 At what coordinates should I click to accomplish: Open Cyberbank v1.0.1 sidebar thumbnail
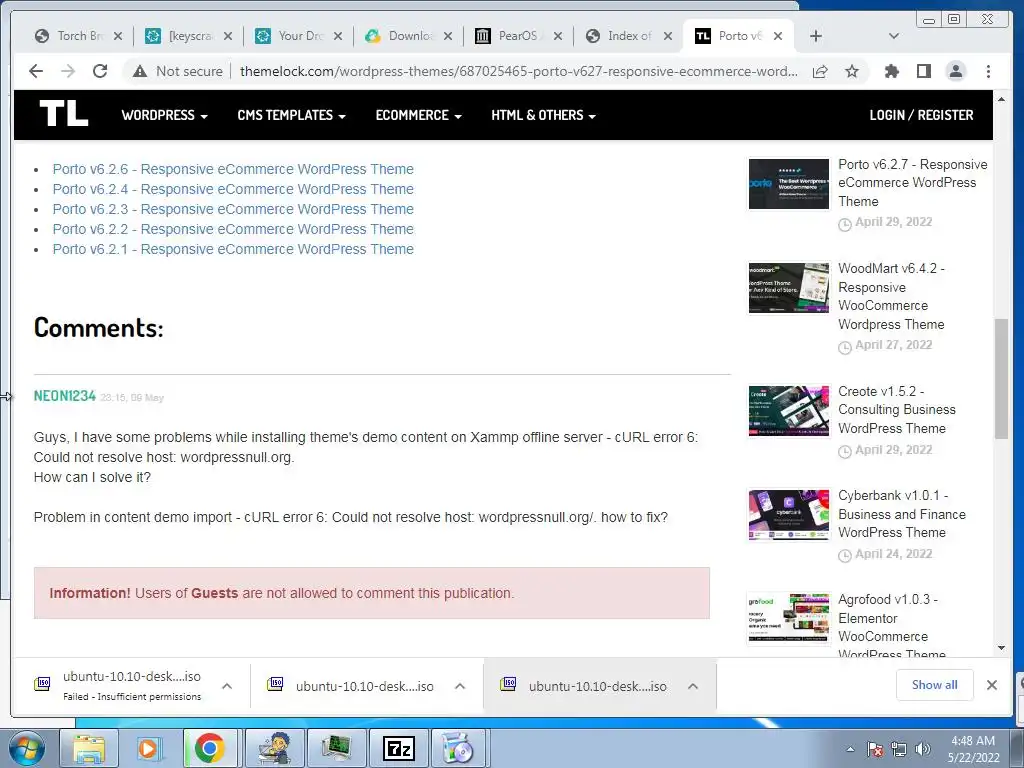[x=788, y=515]
